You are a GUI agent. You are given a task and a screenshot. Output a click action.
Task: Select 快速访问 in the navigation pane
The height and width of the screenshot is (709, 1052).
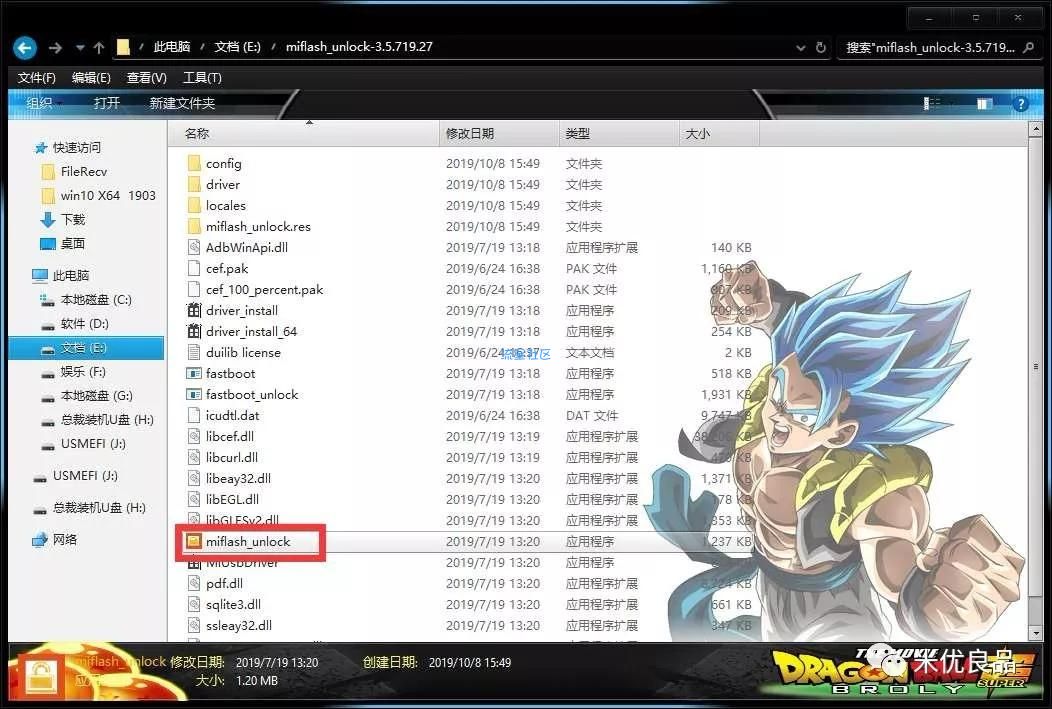coord(76,148)
